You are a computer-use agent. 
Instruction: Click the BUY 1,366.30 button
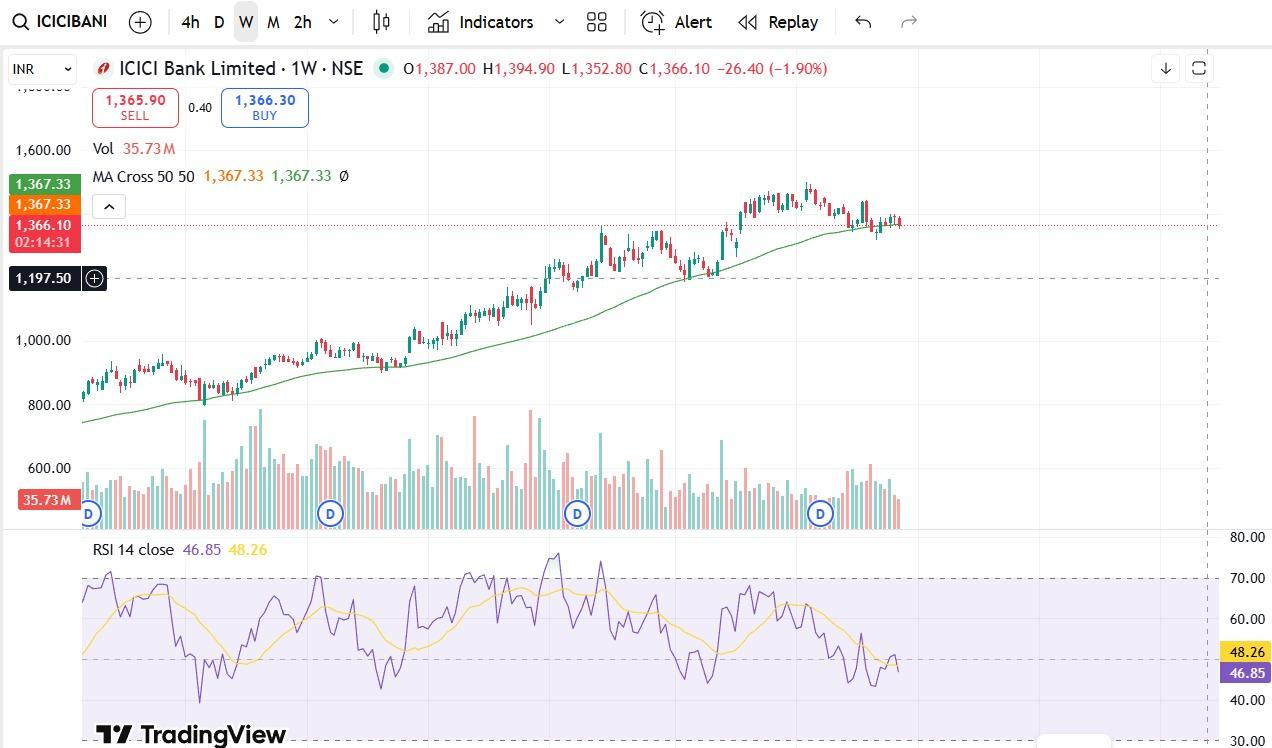click(x=265, y=108)
